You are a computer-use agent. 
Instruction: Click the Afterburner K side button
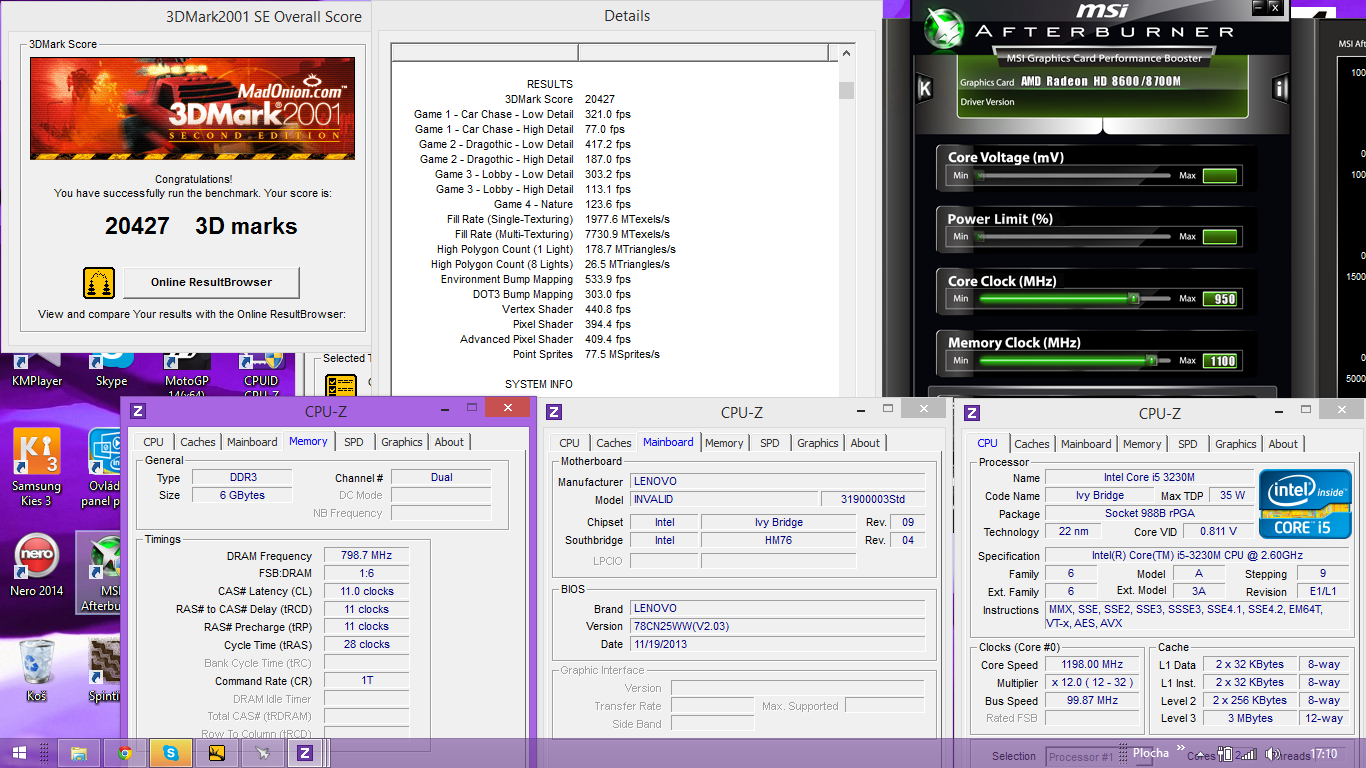coord(925,89)
